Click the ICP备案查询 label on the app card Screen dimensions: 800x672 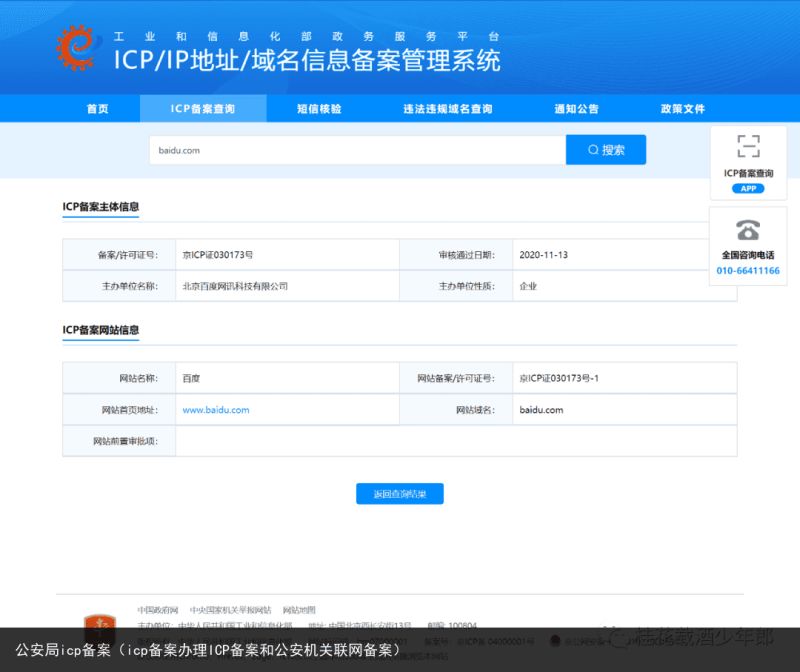click(748, 173)
